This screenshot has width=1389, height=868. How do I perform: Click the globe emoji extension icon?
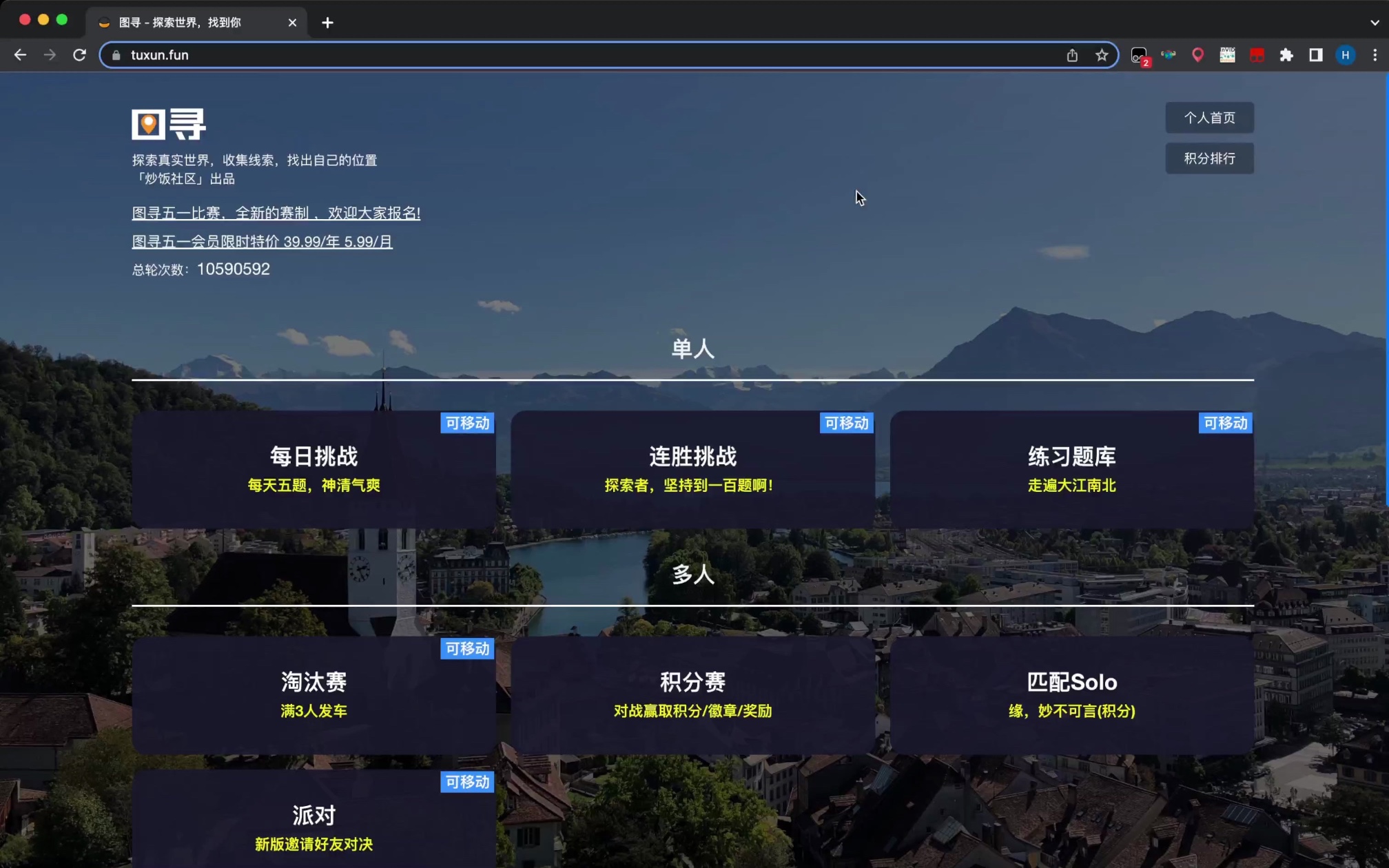(x=1169, y=55)
